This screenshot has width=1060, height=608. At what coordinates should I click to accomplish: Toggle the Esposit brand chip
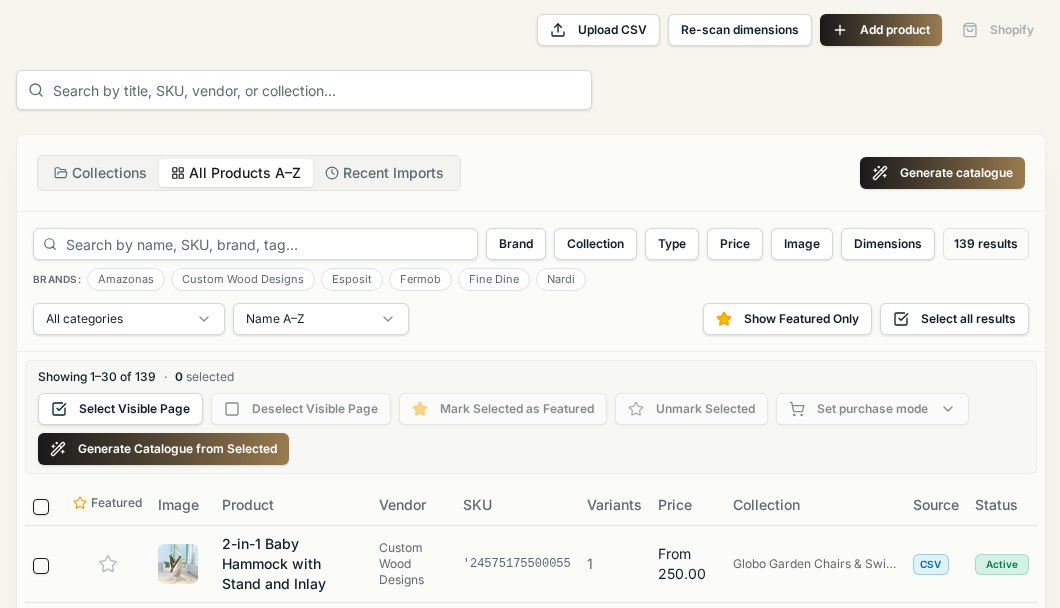click(x=352, y=279)
